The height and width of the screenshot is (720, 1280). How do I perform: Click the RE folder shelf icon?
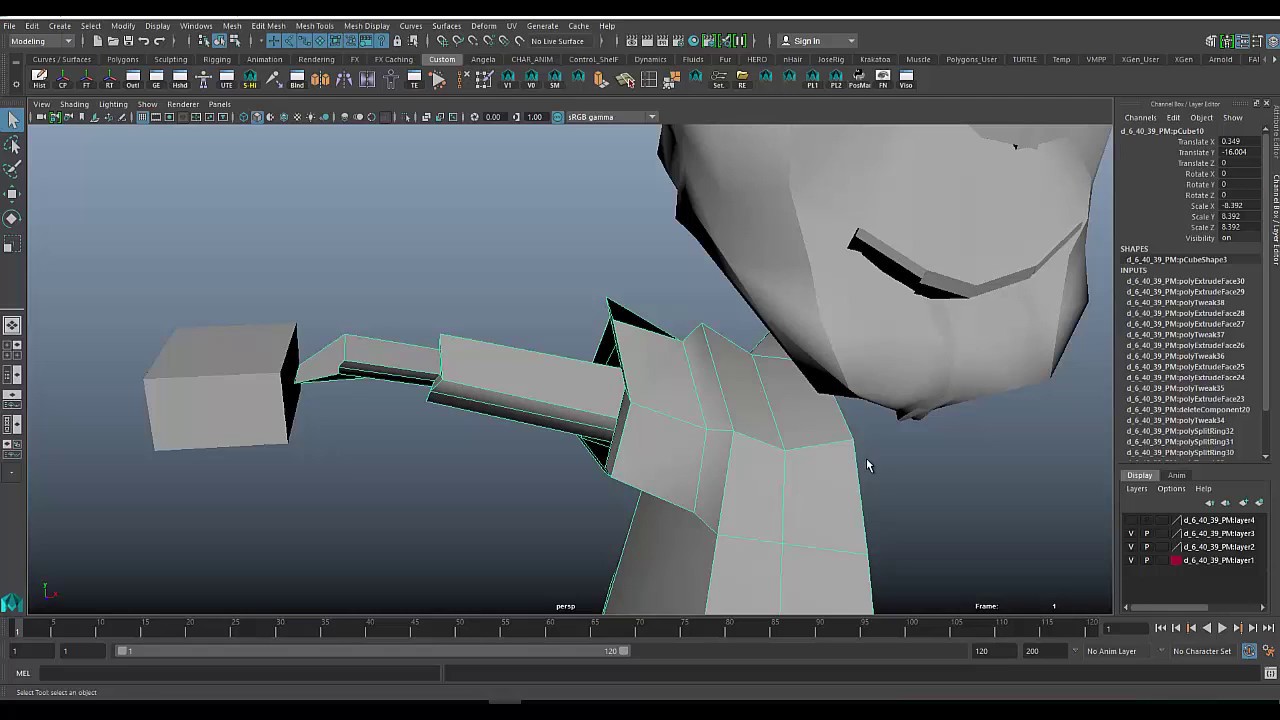(742, 78)
